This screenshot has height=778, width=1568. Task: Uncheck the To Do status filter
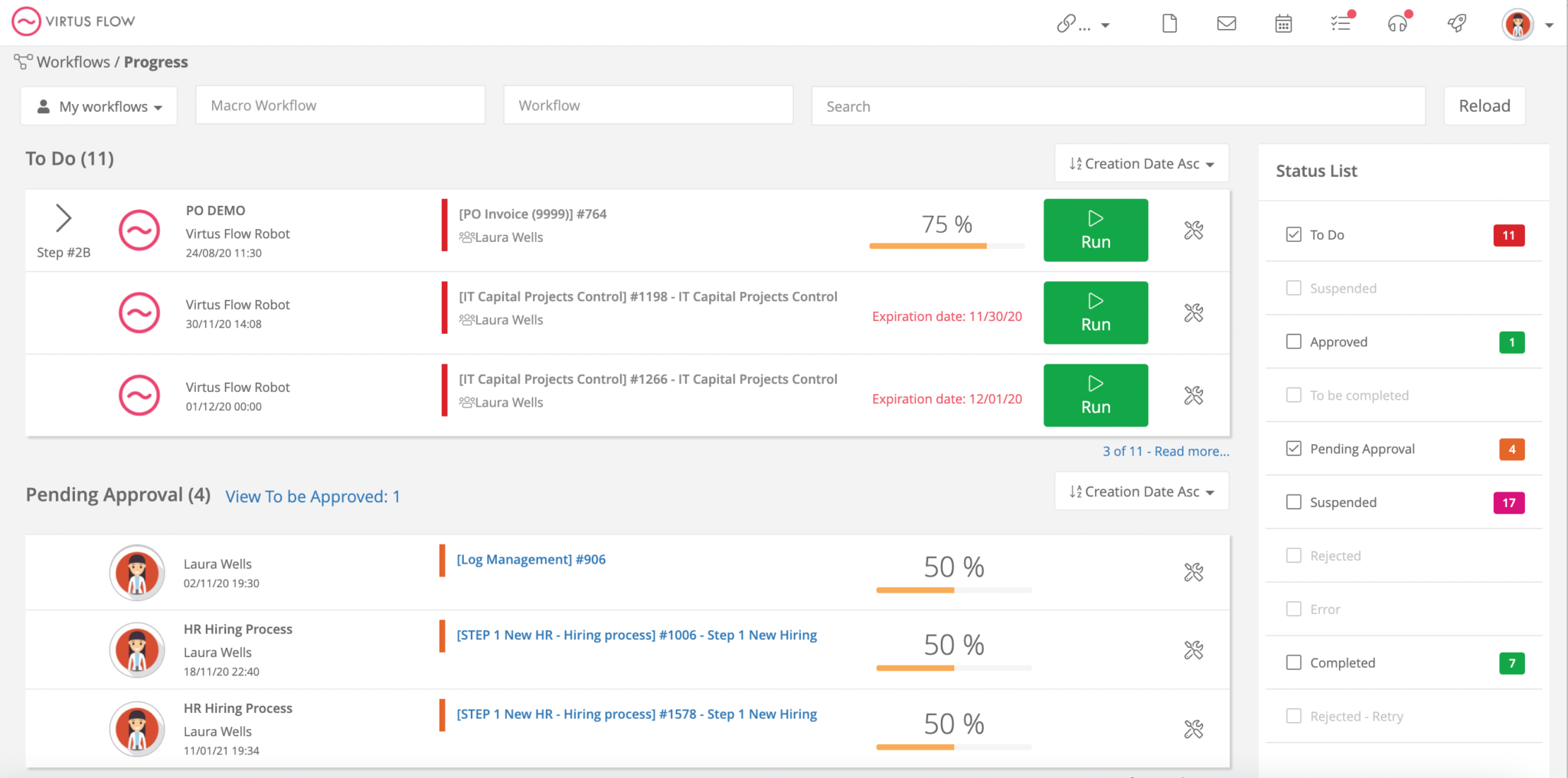(1294, 234)
